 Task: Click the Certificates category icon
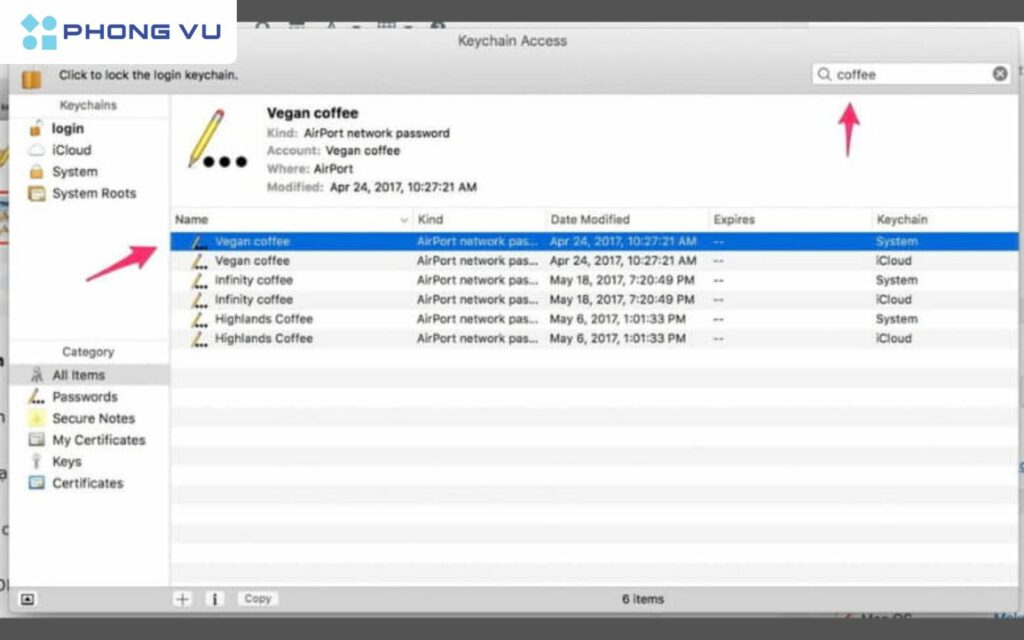point(38,483)
